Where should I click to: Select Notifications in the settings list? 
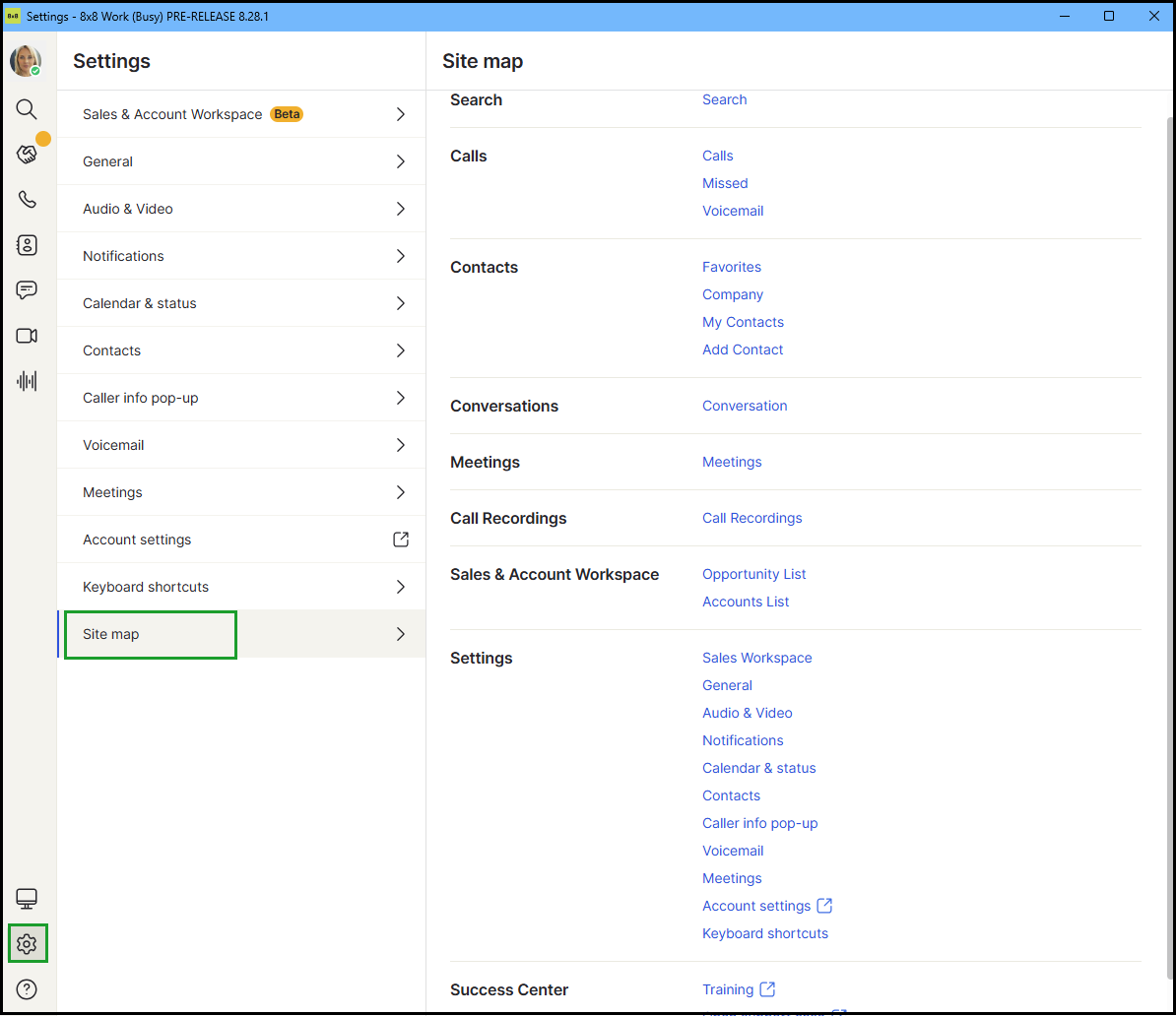123,256
